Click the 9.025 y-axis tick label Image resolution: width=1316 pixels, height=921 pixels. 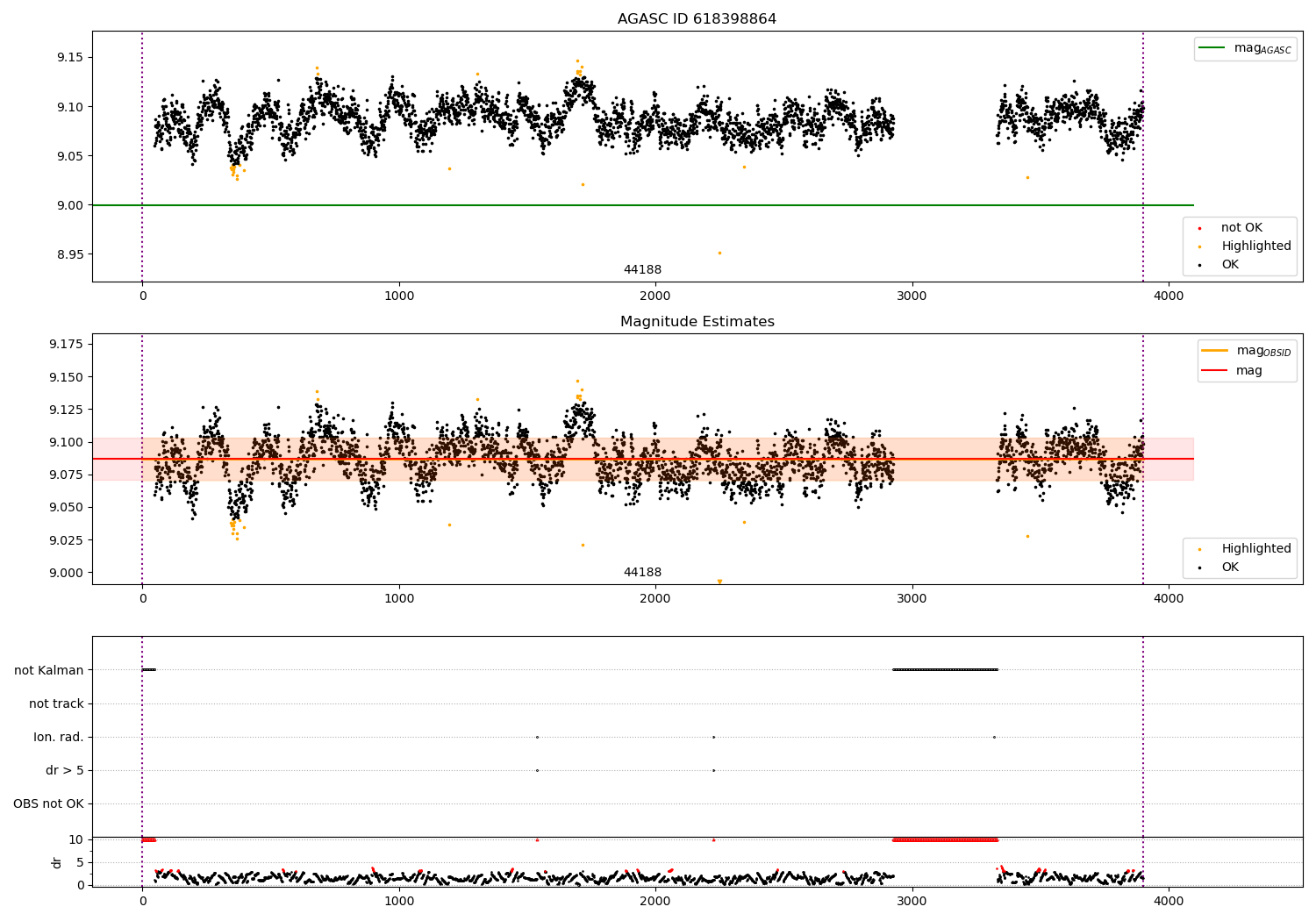pyautogui.click(x=66, y=540)
